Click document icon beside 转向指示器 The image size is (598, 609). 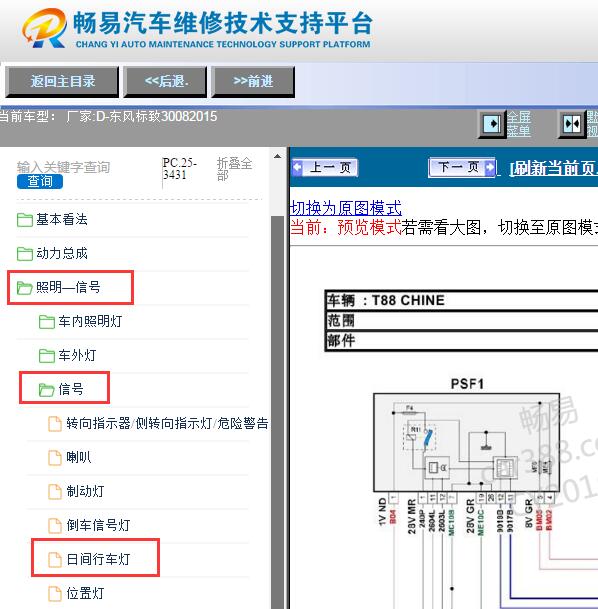[55, 424]
